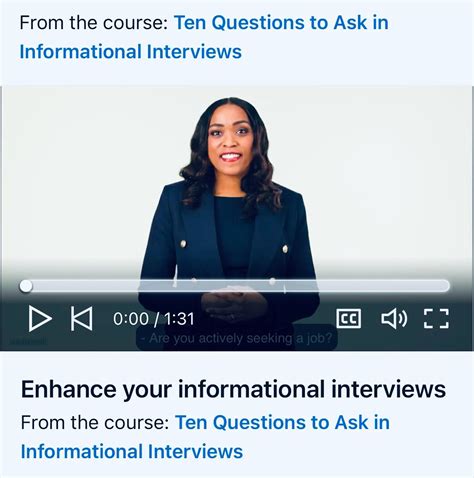
Task: Click the 0:00 current time readout
Action: pos(131,319)
